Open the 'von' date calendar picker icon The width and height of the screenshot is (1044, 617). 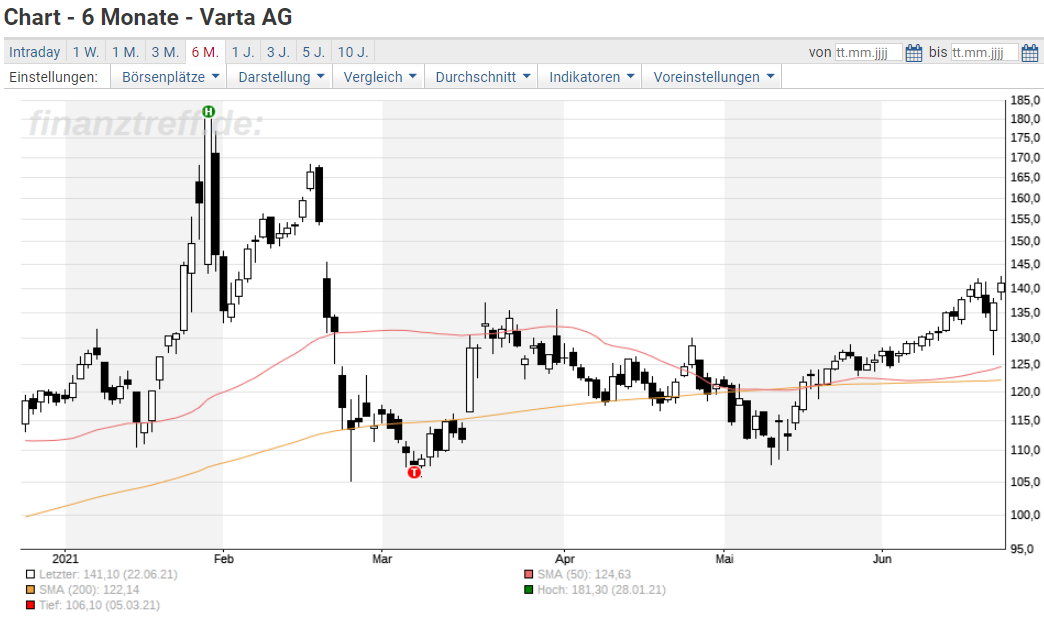pos(914,53)
